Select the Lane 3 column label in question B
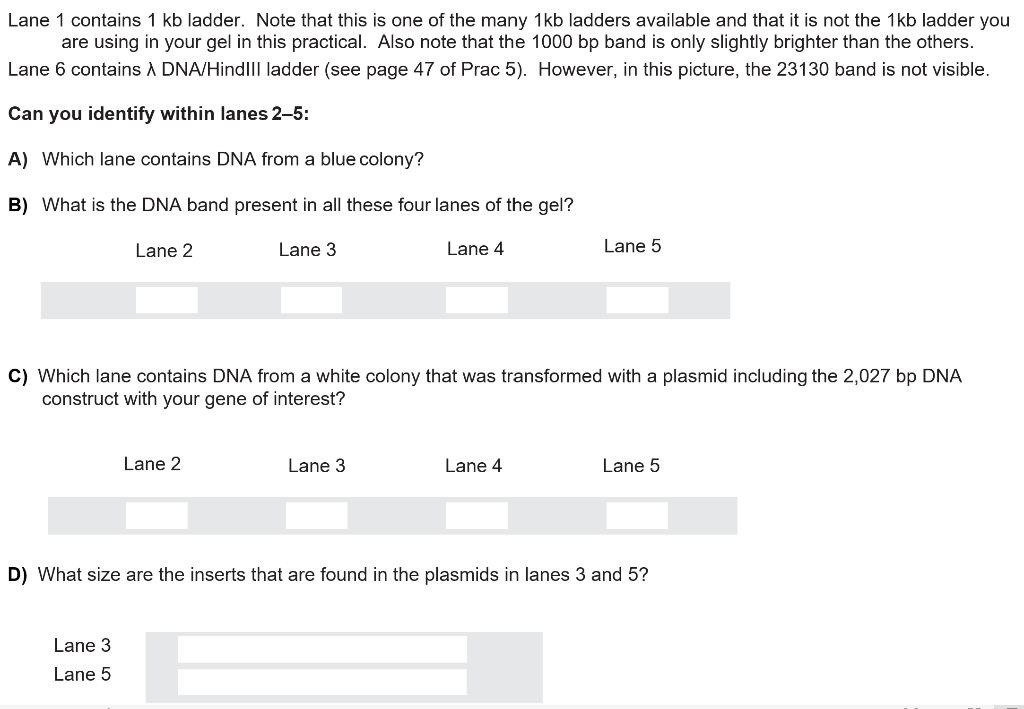This screenshot has height=709, width=1024. point(306,250)
